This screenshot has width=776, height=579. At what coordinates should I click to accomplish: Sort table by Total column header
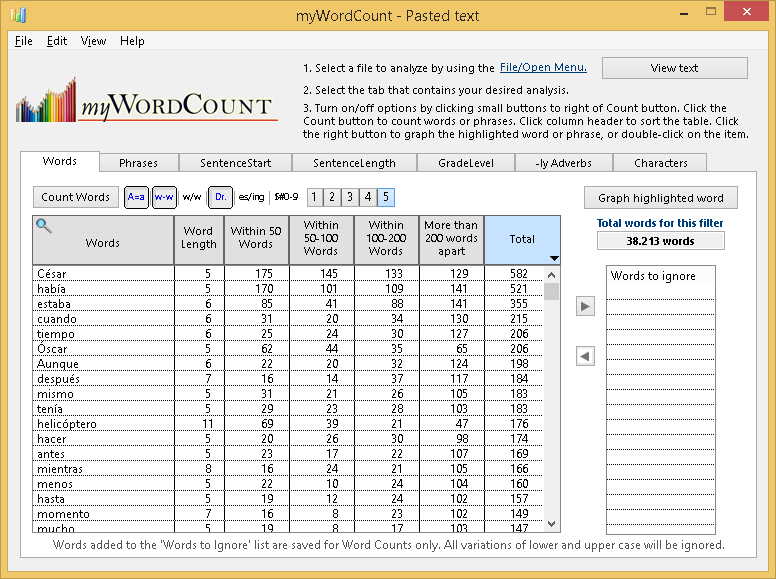522,240
